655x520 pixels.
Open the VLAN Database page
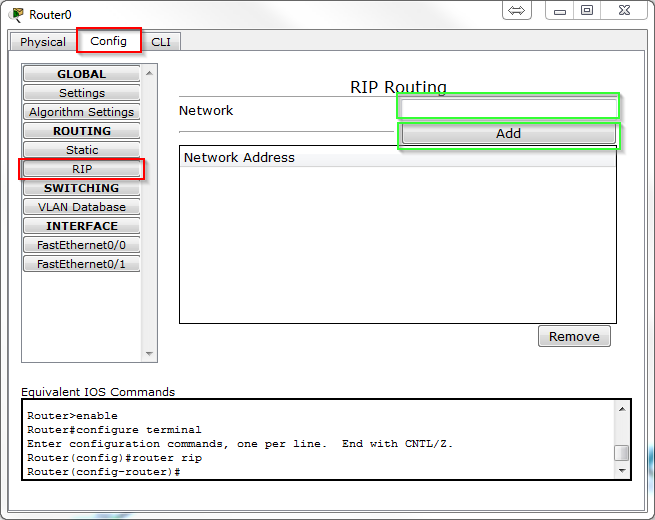coord(82,207)
